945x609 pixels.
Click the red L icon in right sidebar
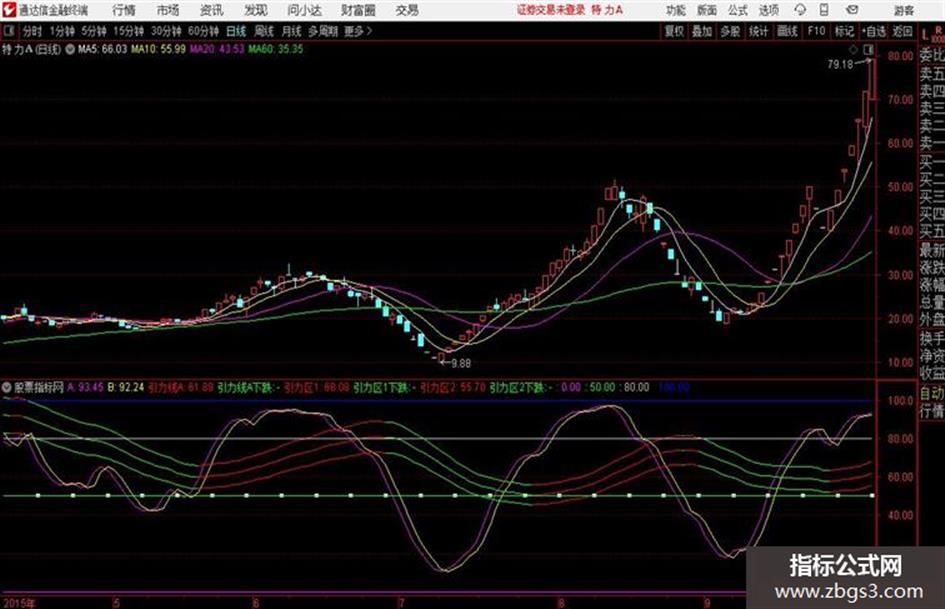(925, 36)
